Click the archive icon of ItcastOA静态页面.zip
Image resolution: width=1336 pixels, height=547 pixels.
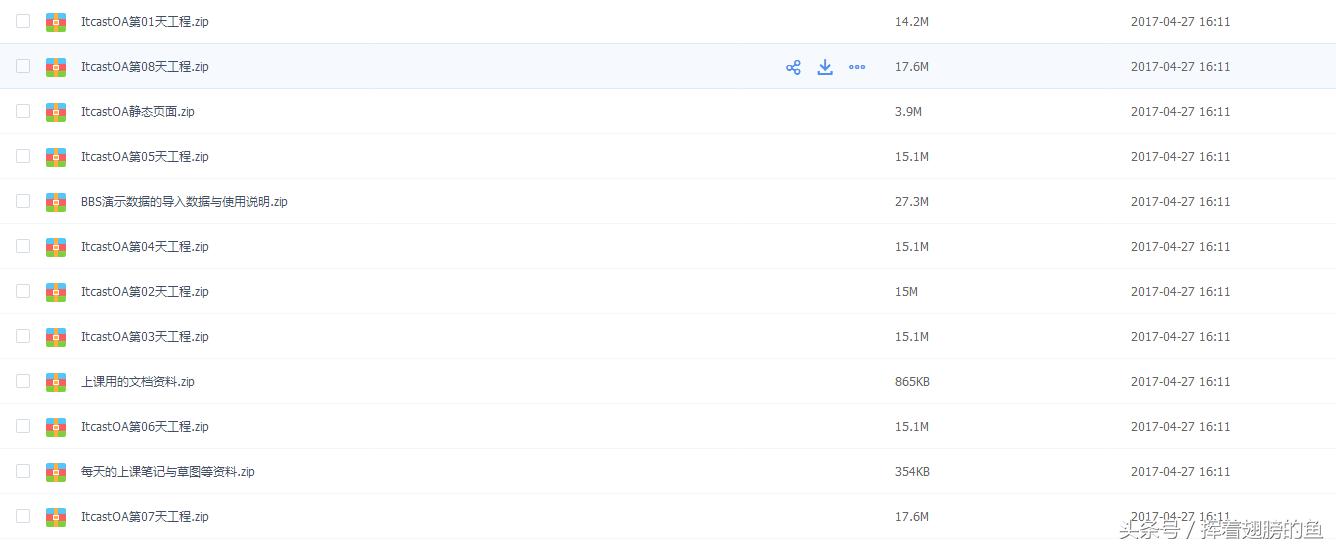coord(56,112)
